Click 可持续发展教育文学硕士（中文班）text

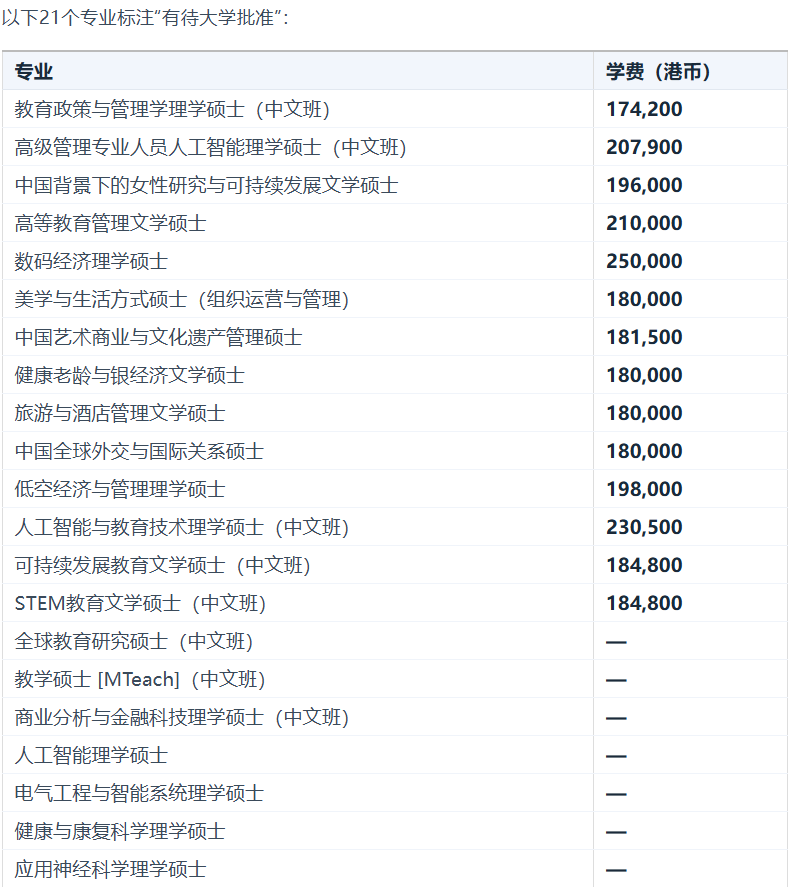[x=162, y=565]
